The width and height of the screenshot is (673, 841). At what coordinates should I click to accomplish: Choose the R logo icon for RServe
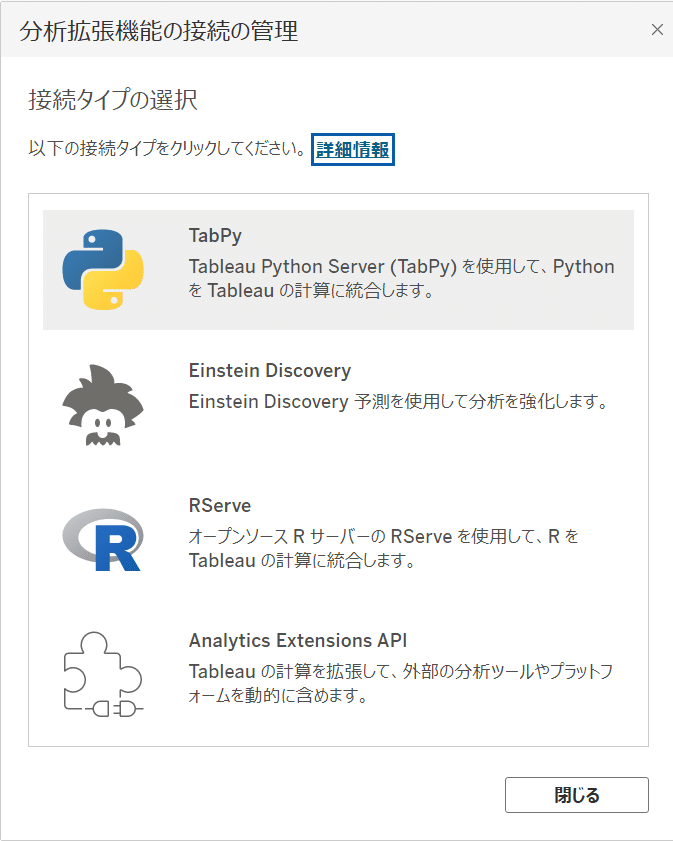103,540
